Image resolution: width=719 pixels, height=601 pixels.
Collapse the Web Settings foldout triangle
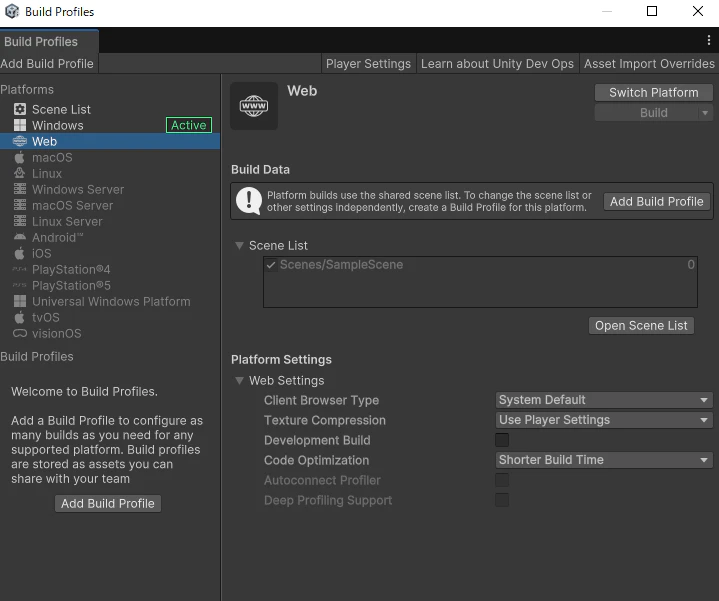(239, 380)
